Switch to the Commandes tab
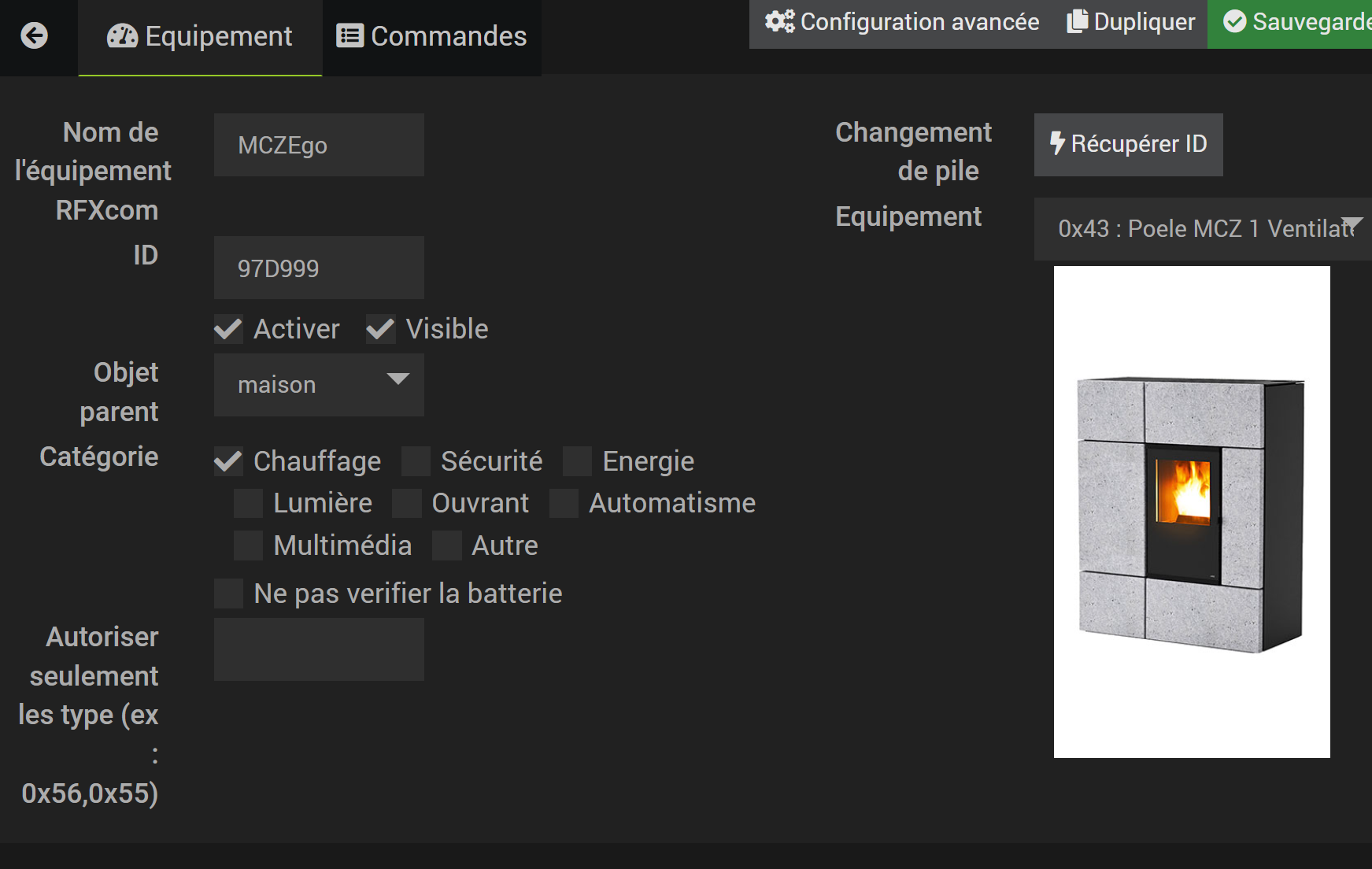This screenshot has width=1372, height=869. [432, 37]
